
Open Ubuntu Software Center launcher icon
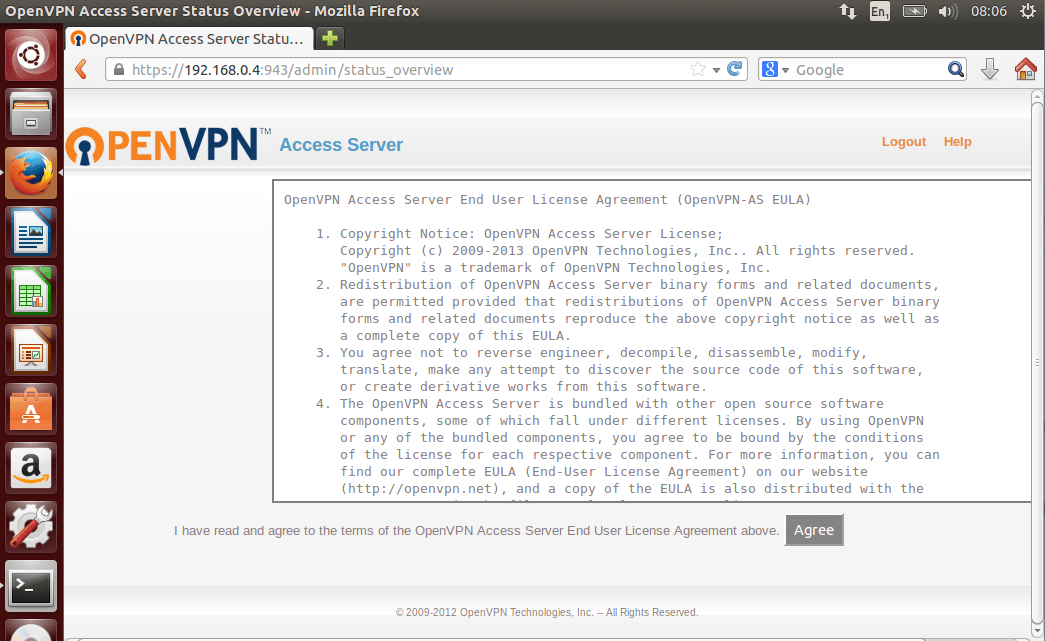[x=31, y=409]
